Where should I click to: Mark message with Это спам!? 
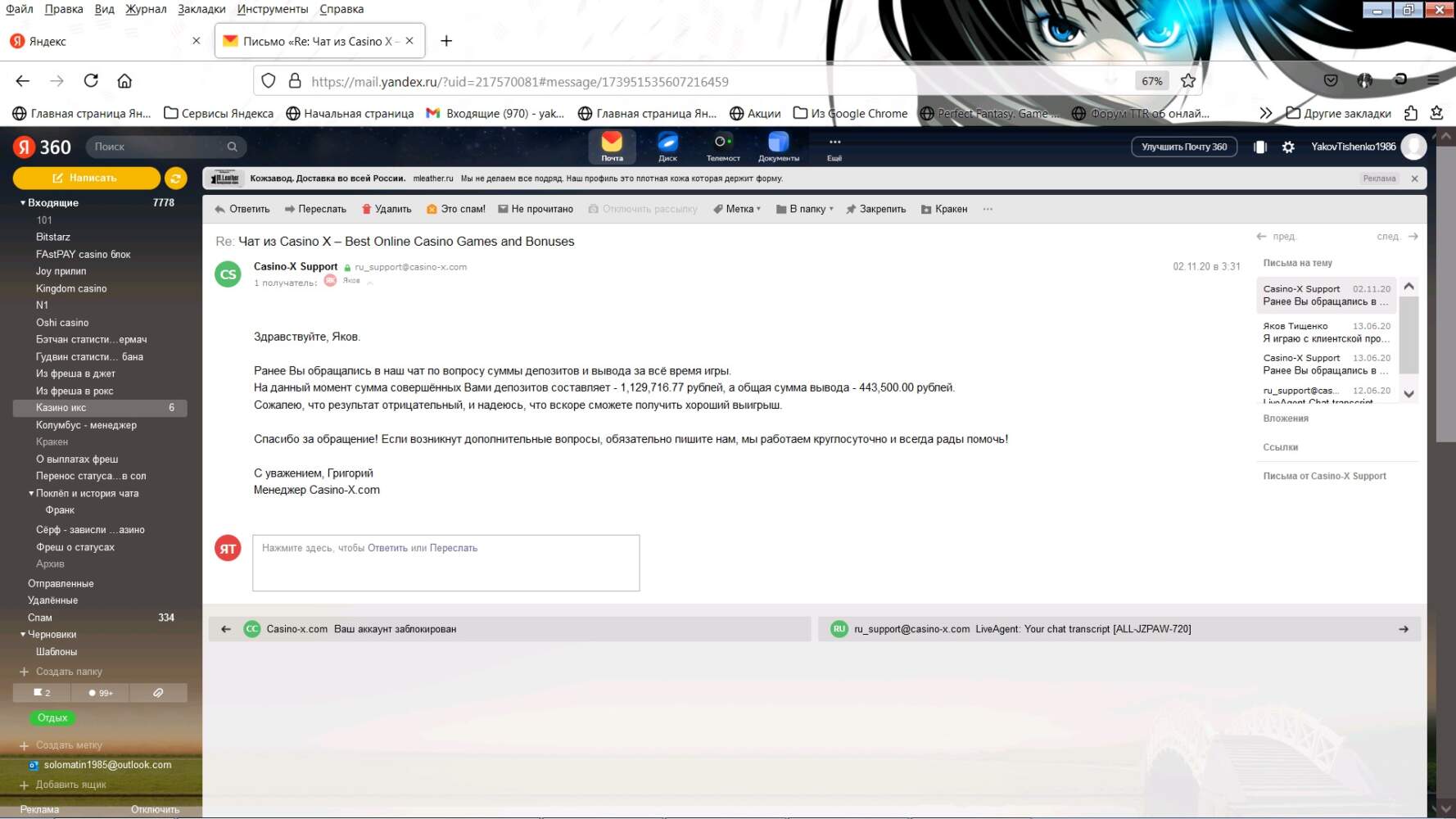click(x=456, y=209)
